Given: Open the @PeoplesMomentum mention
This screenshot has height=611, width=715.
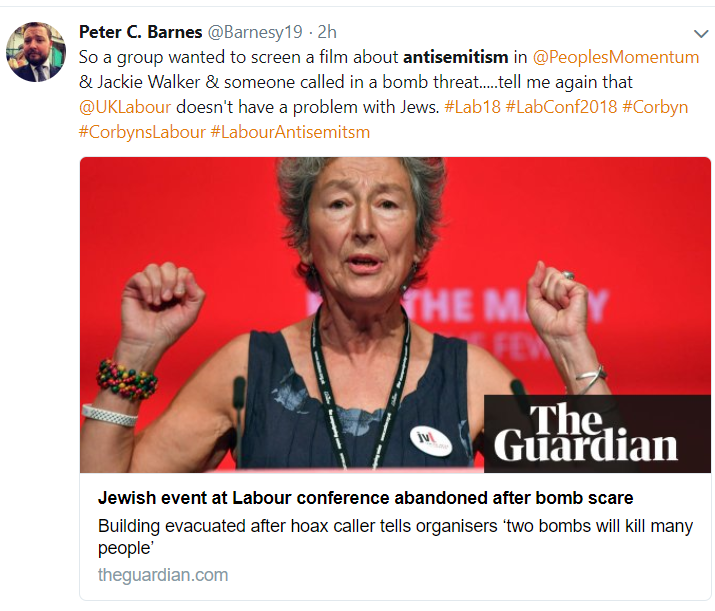Looking at the screenshot, I should tap(616, 57).
